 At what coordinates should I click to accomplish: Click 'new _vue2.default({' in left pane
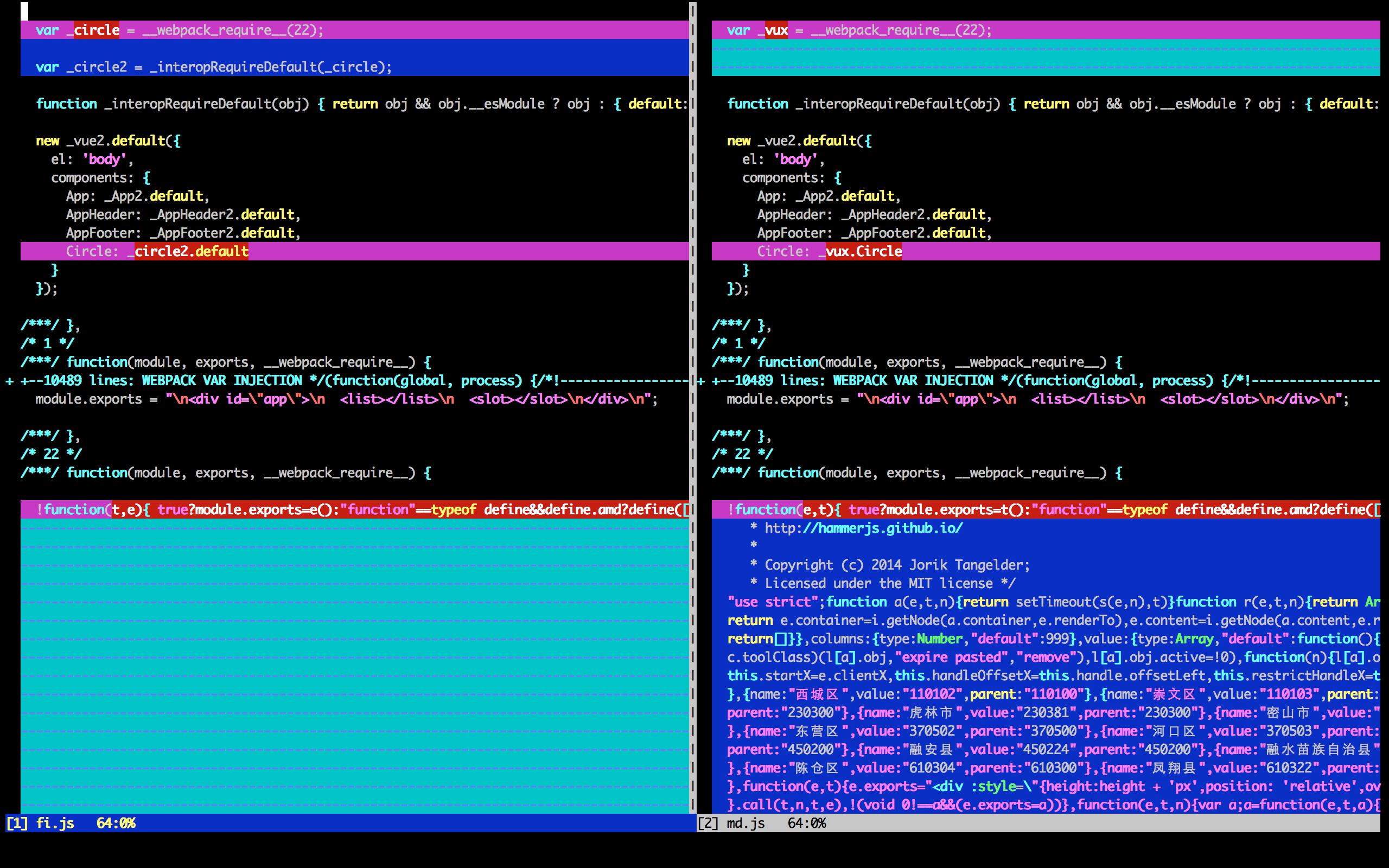[x=108, y=141]
